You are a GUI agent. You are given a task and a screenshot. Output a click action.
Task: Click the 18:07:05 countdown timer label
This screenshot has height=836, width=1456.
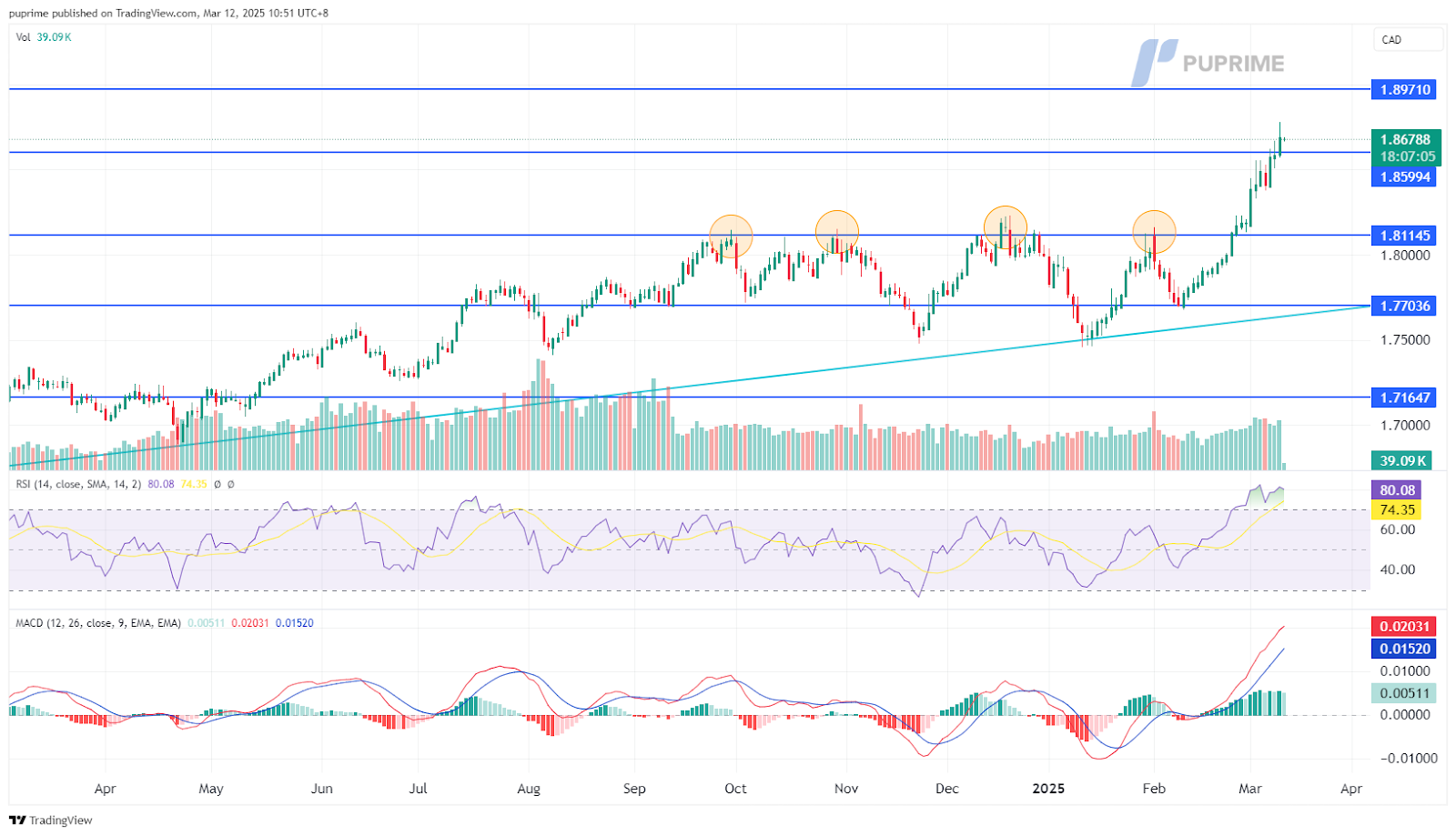pyautogui.click(x=1407, y=156)
